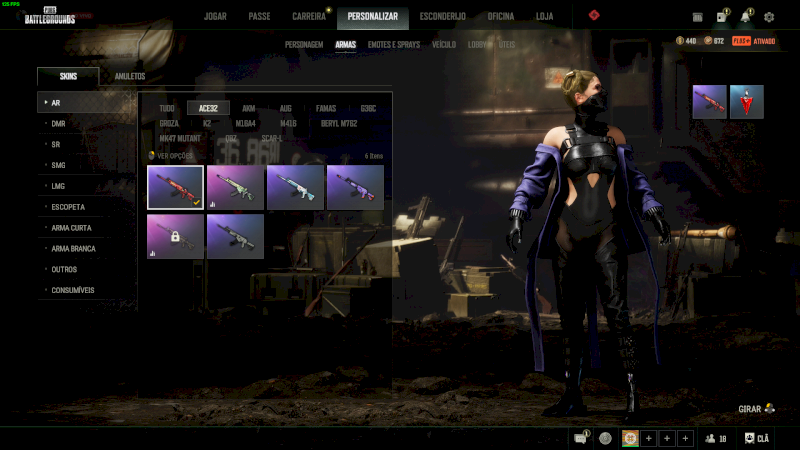
Task: Filter weapons by AKM
Action: tap(248, 108)
